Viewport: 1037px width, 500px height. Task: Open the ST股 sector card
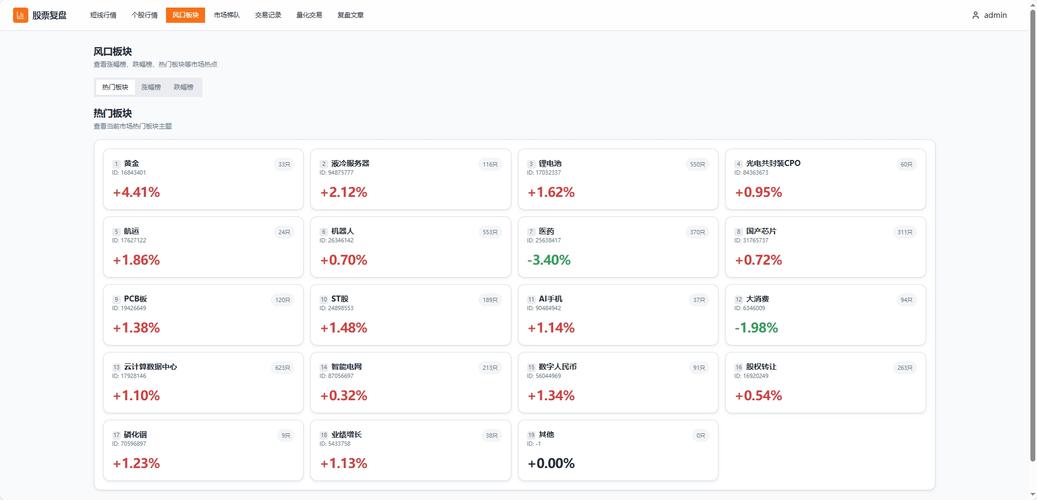[x=411, y=315]
